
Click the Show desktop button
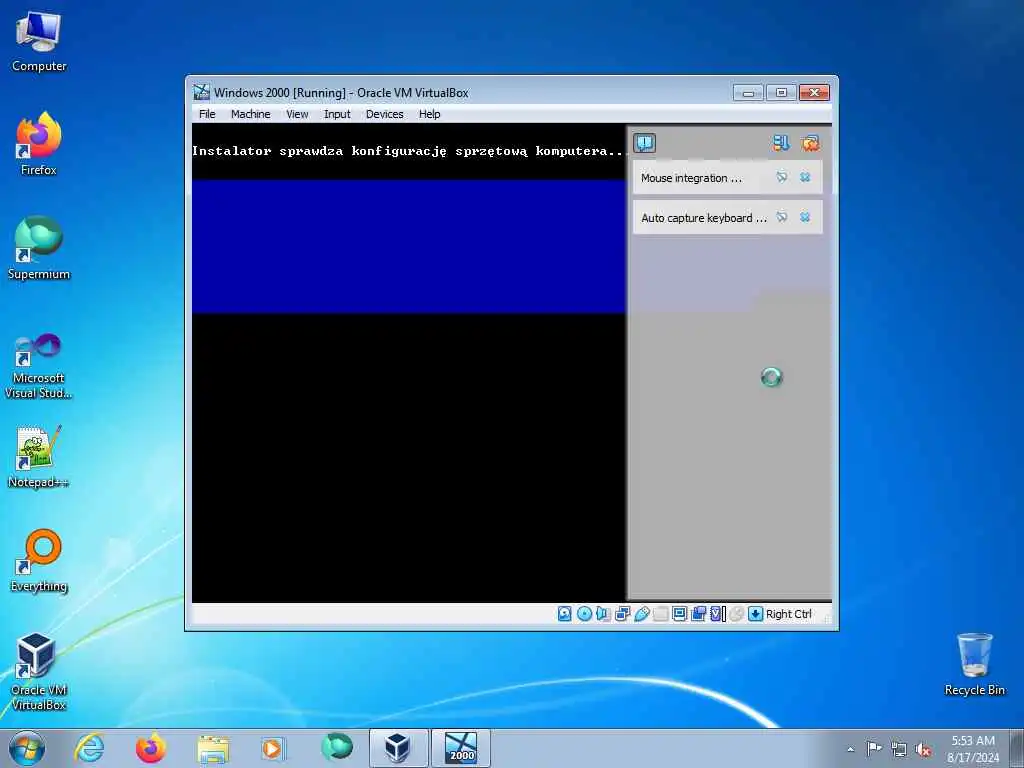click(1017, 748)
